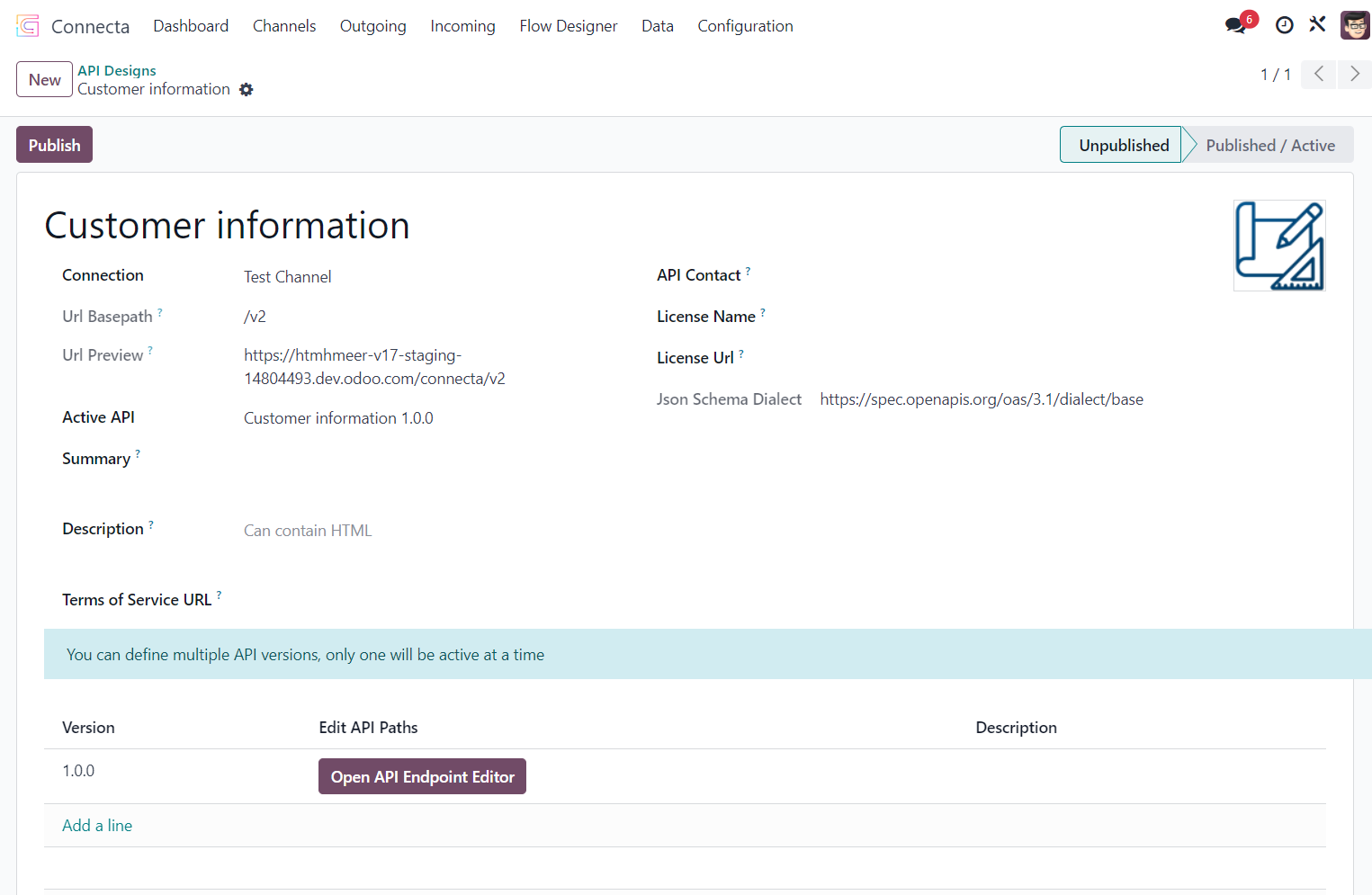This screenshot has height=895, width=1372.
Task: Expand the Data menu
Action: [x=657, y=26]
